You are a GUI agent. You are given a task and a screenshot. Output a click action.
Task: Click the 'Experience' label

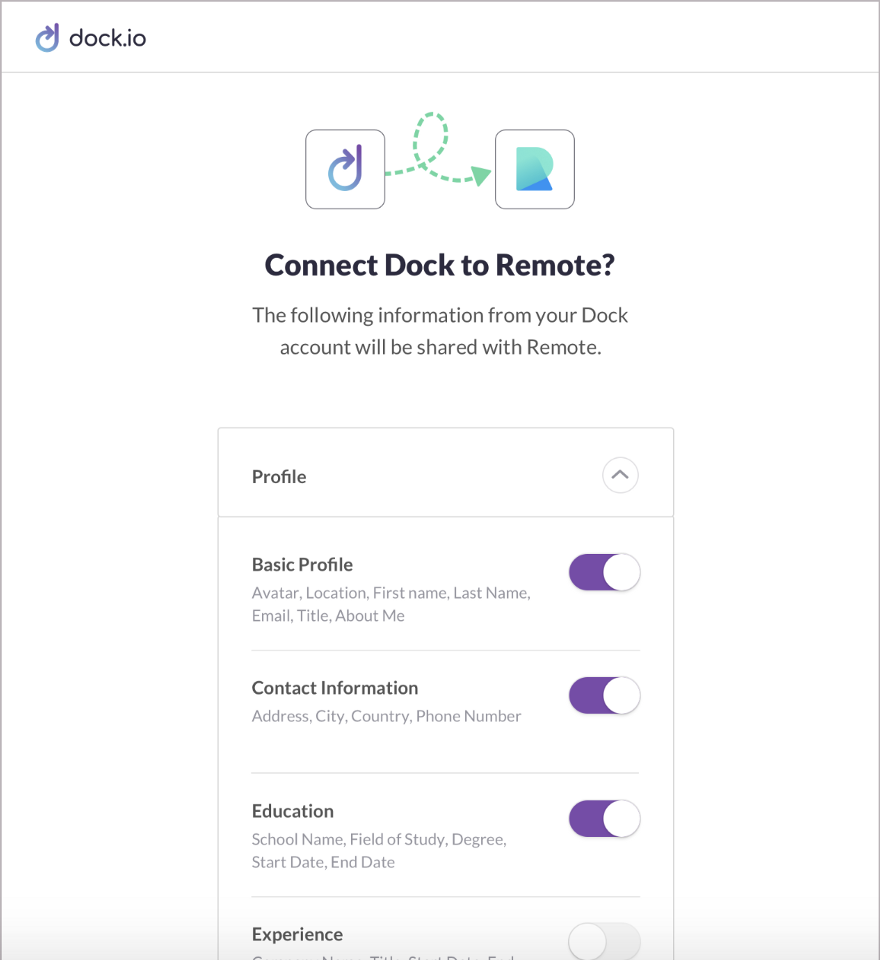click(297, 934)
